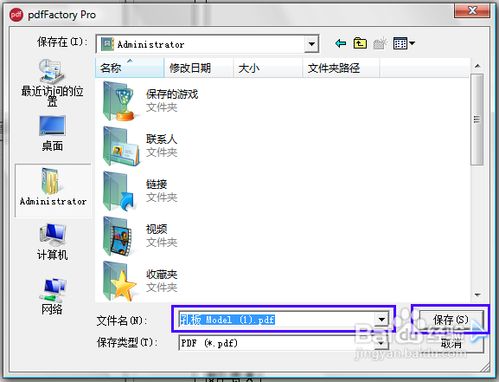Click the 视频 folder name text

point(156,229)
